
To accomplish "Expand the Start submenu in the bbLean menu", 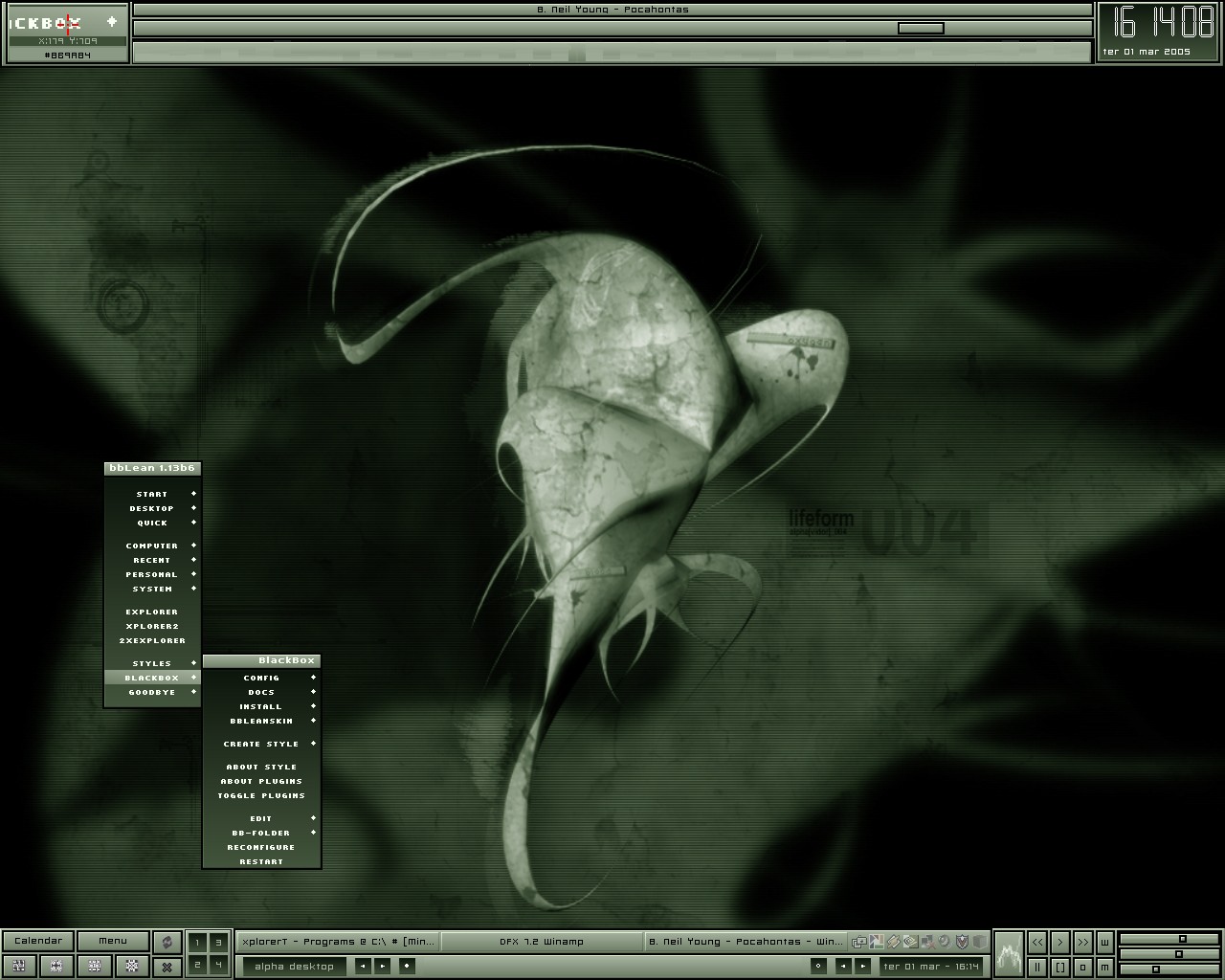I will [152, 494].
